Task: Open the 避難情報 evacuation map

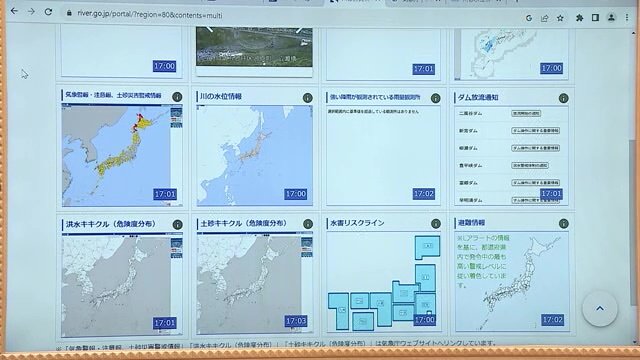Action: tap(512, 282)
